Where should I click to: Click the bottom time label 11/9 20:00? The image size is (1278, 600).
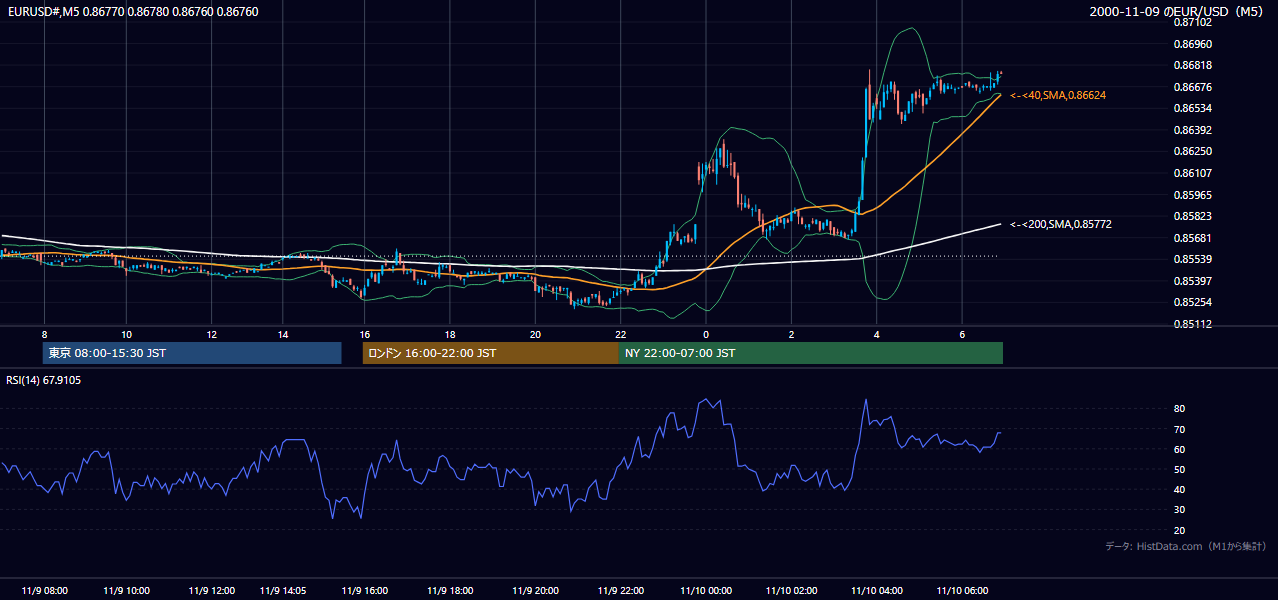[x=535, y=590]
